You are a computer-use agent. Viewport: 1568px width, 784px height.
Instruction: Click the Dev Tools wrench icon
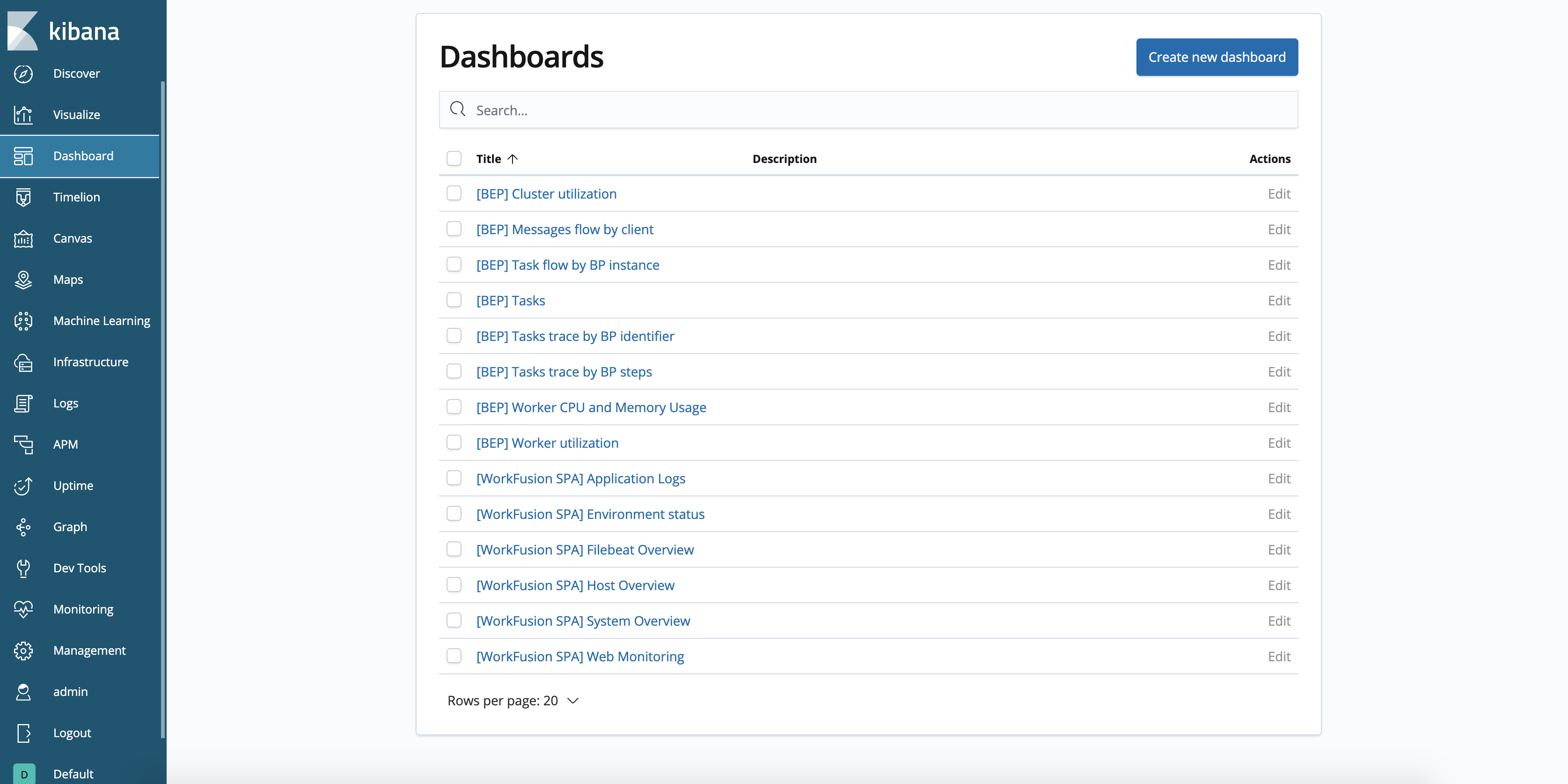[23, 569]
